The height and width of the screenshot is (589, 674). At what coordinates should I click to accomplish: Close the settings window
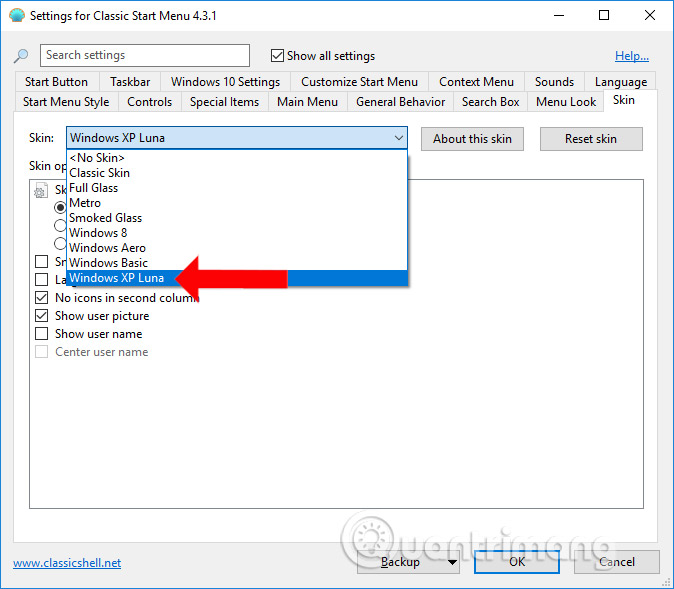pyautogui.click(x=650, y=15)
